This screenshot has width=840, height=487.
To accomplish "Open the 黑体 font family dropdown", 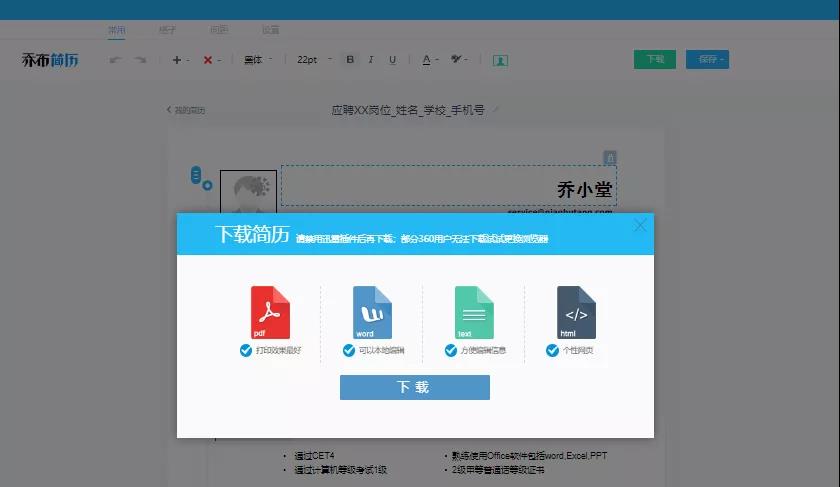I will click(257, 60).
